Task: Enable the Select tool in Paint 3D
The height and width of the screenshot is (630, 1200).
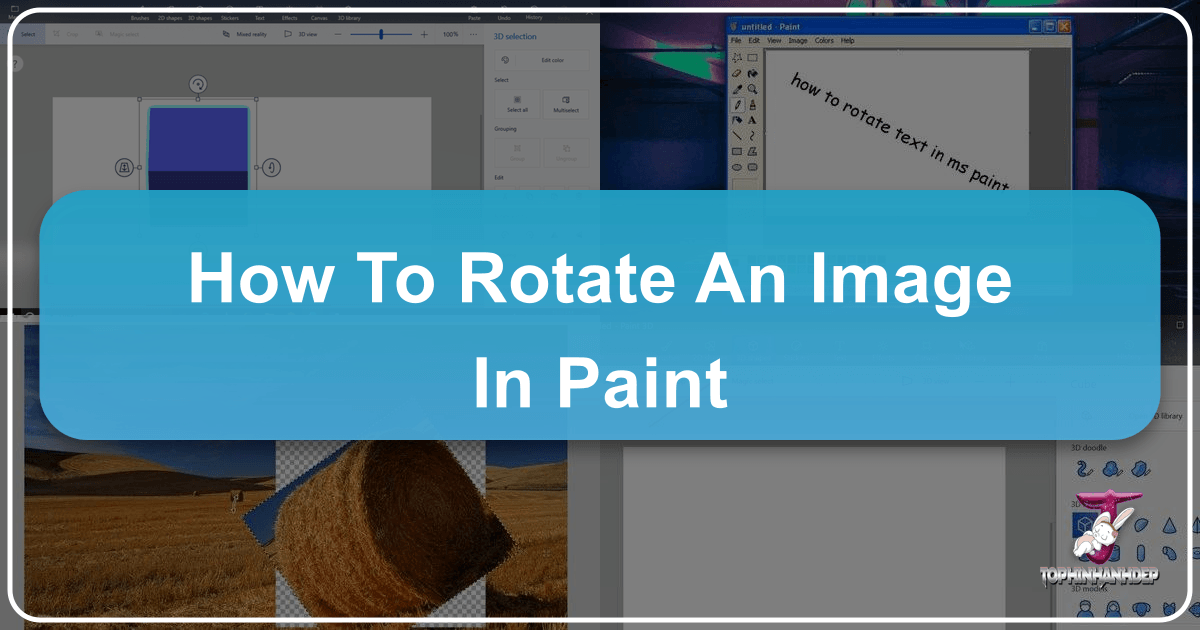Action: [x=28, y=33]
